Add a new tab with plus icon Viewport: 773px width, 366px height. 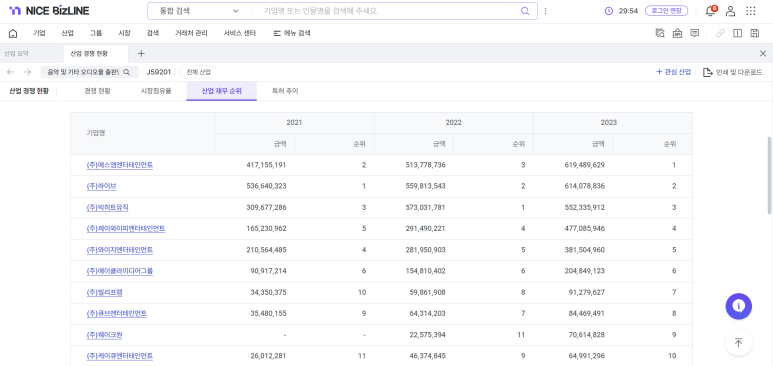(141, 53)
